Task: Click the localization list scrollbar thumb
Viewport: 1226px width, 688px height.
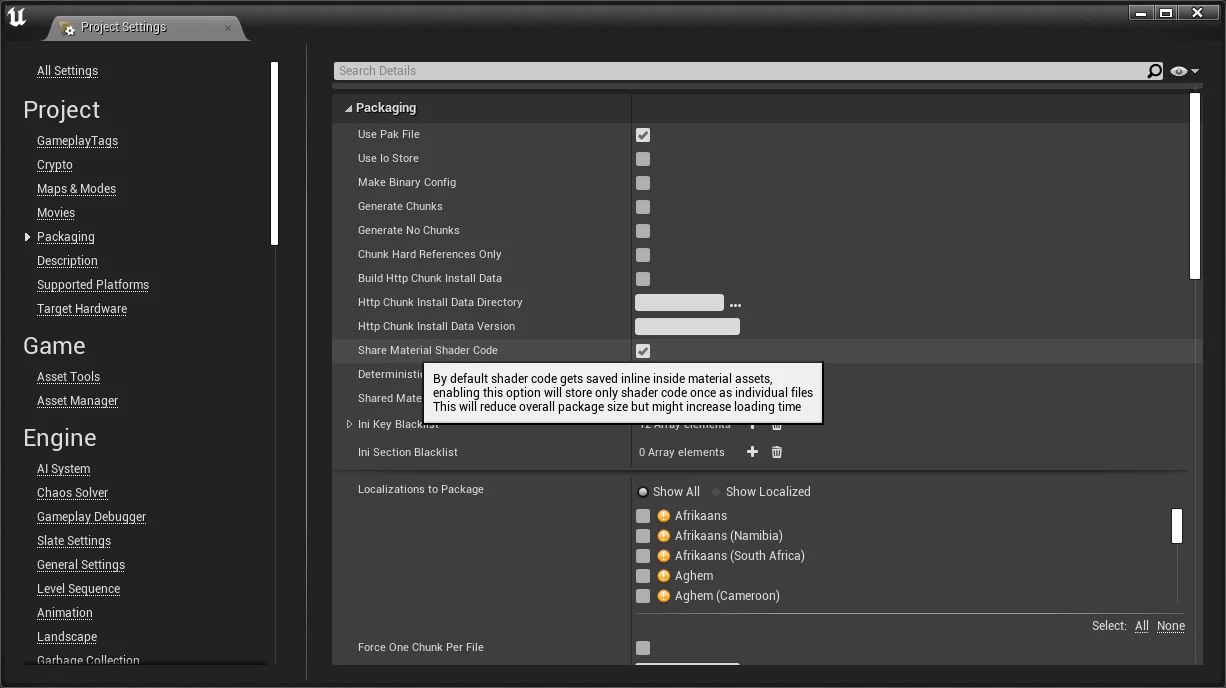Action: [x=1177, y=526]
